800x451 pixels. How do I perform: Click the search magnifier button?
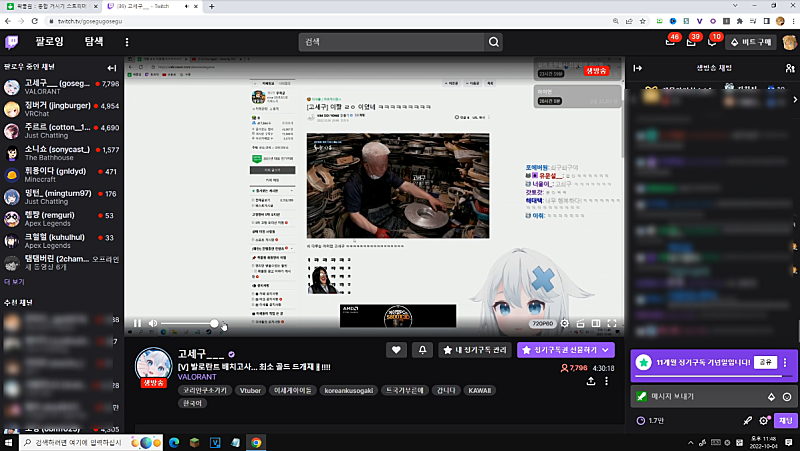pos(494,42)
